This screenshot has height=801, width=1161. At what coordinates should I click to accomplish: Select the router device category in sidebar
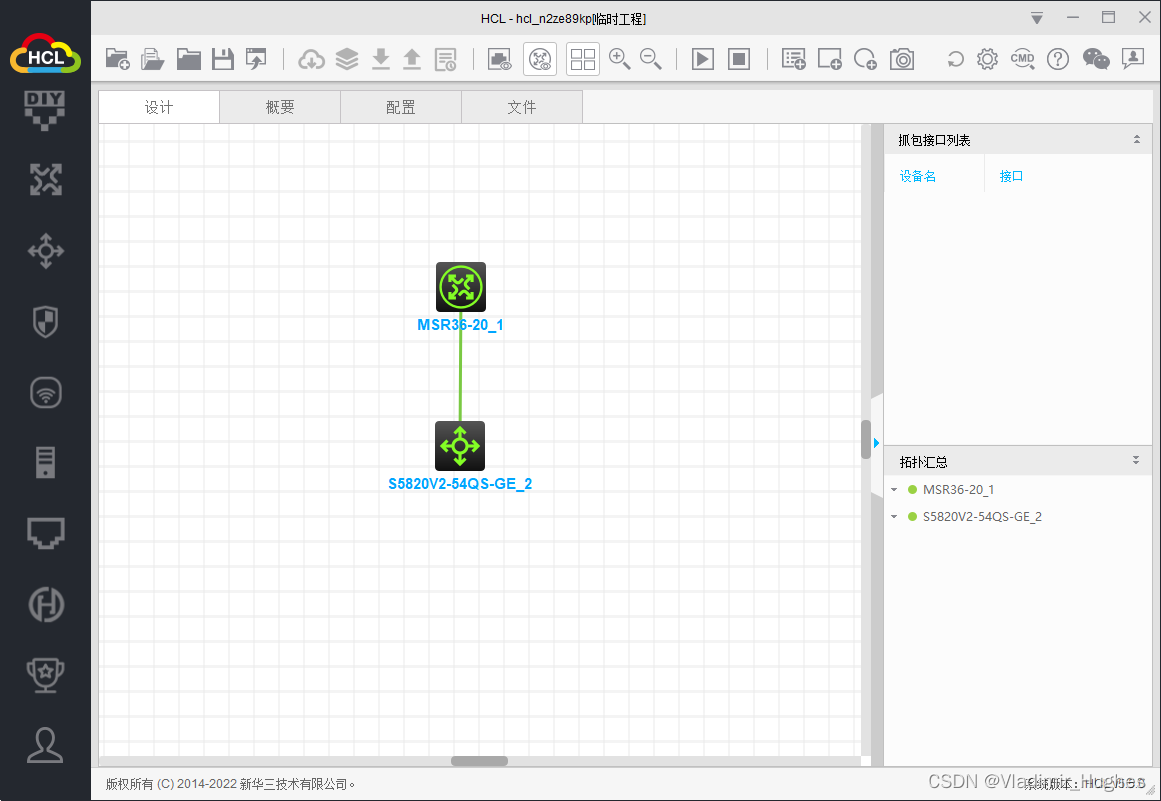tap(45, 179)
